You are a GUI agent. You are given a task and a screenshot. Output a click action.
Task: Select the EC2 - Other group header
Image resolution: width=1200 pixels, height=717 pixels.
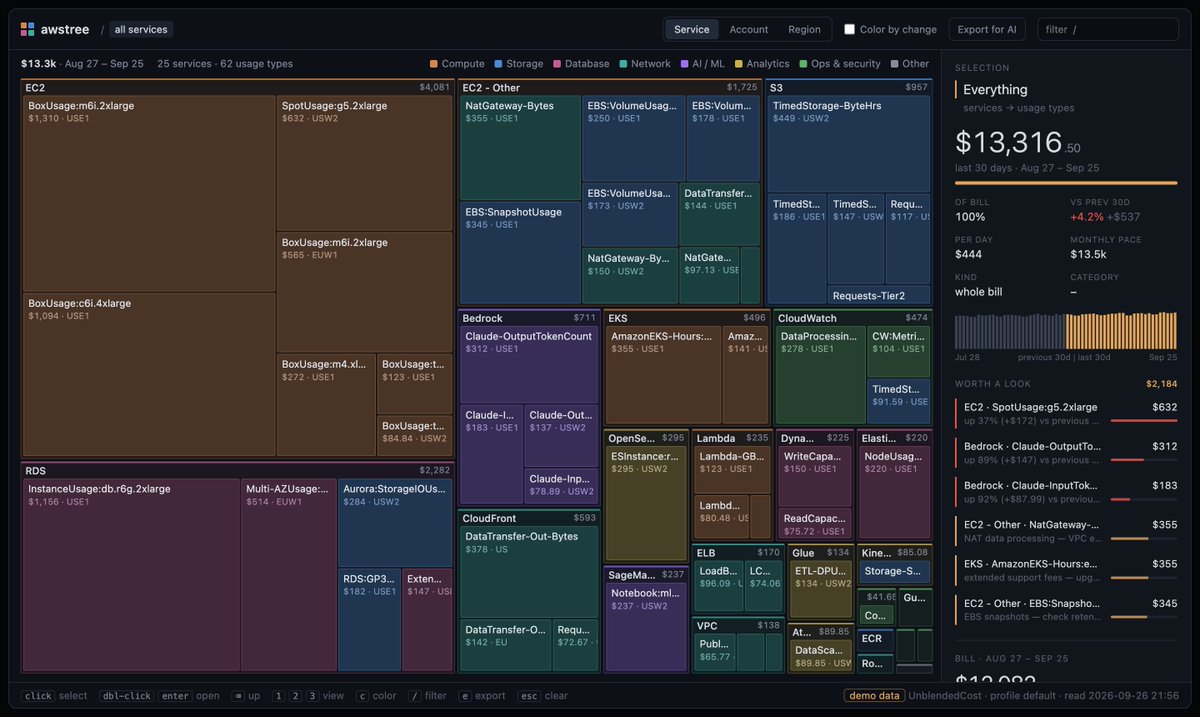click(x=610, y=88)
